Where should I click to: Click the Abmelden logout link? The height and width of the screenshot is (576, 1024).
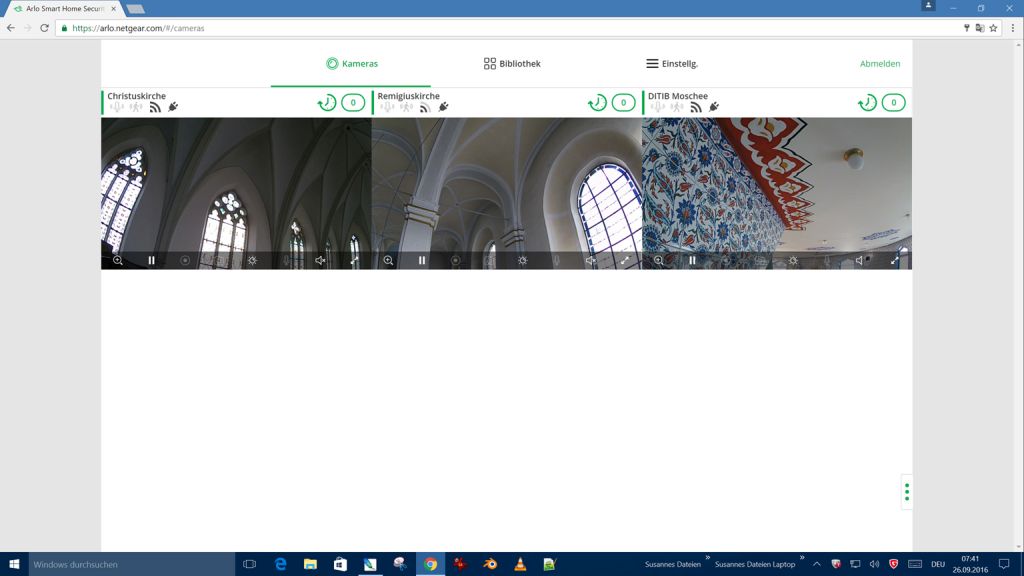point(880,64)
